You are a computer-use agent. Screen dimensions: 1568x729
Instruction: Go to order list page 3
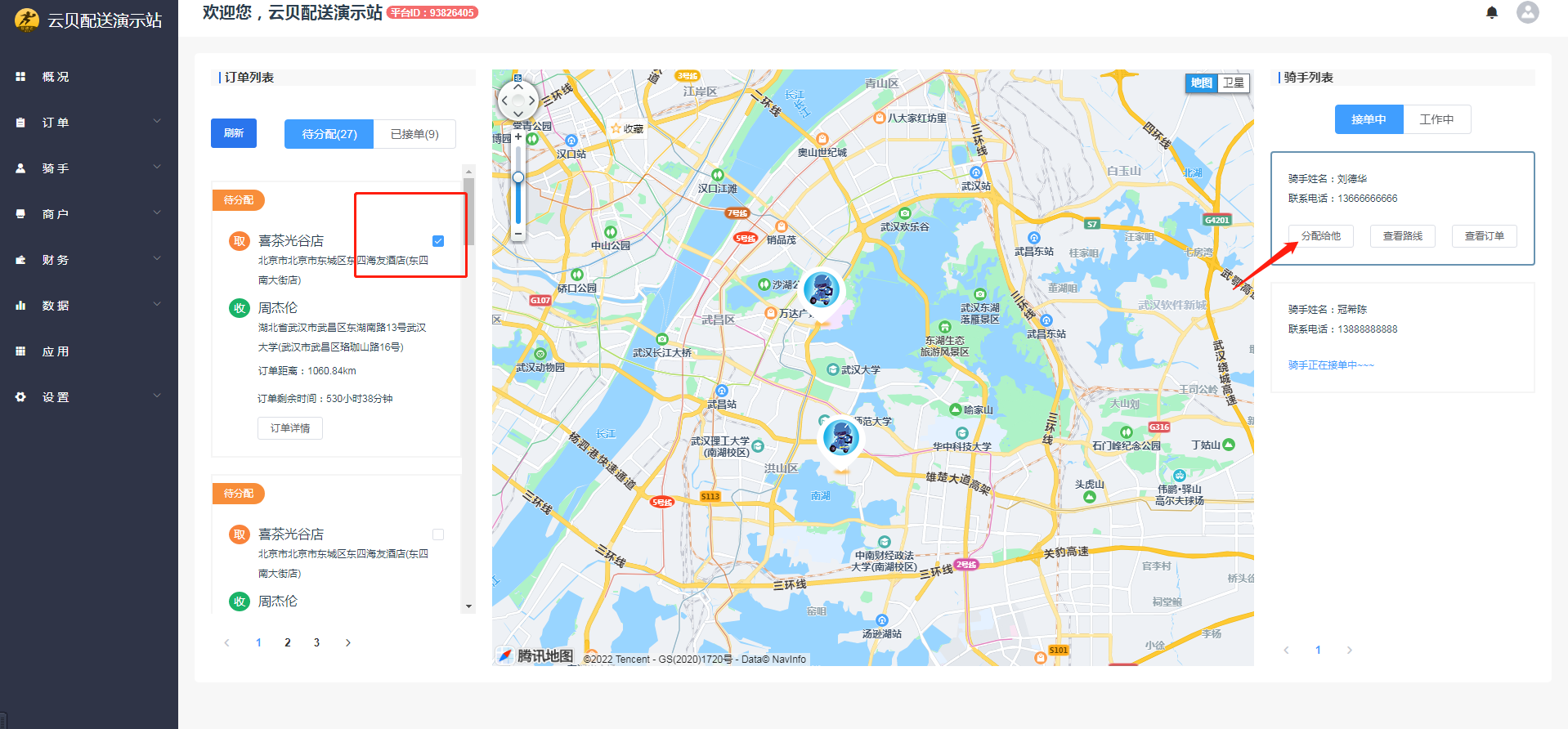pos(317,643)
